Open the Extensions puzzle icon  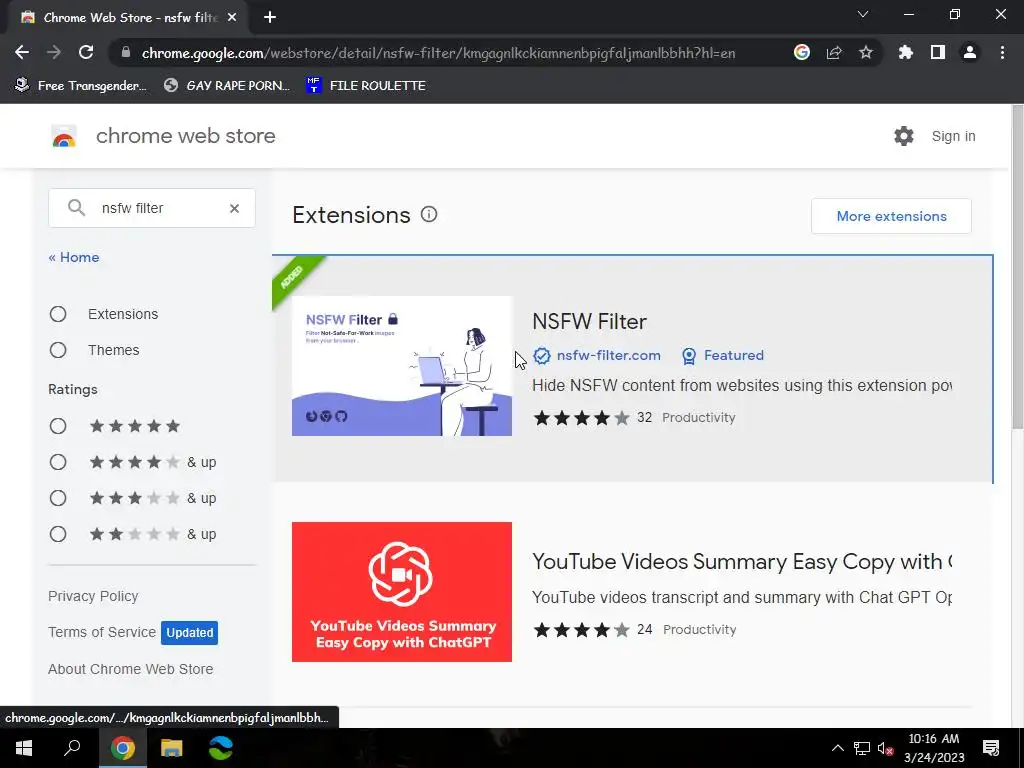(x=906, y=52)
